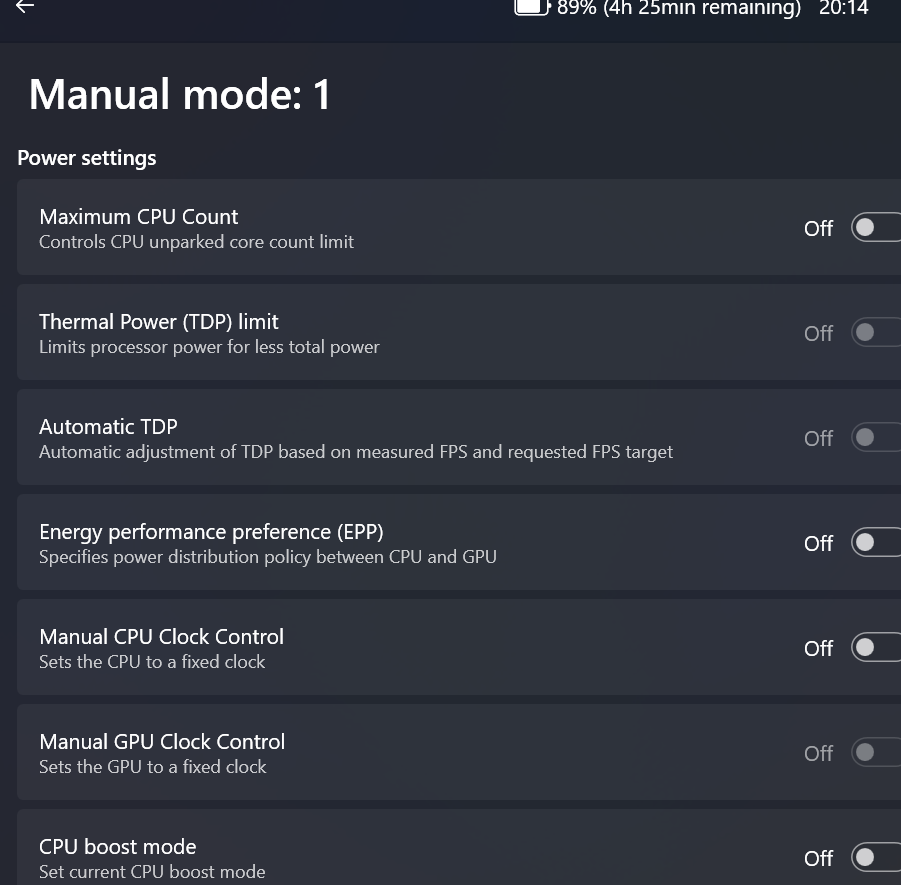Click the 89% battery percentage text

click(x=578, y=9)
